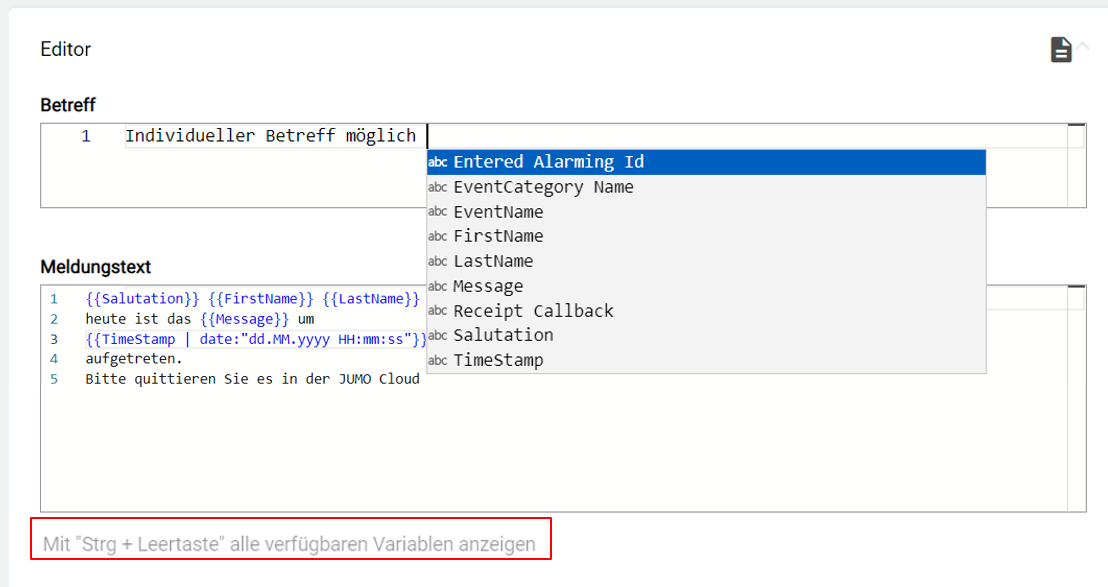Click the Betreff editor vertical scrollbar
Screen dimensions: 1108x587
[x=1076, y=165]
